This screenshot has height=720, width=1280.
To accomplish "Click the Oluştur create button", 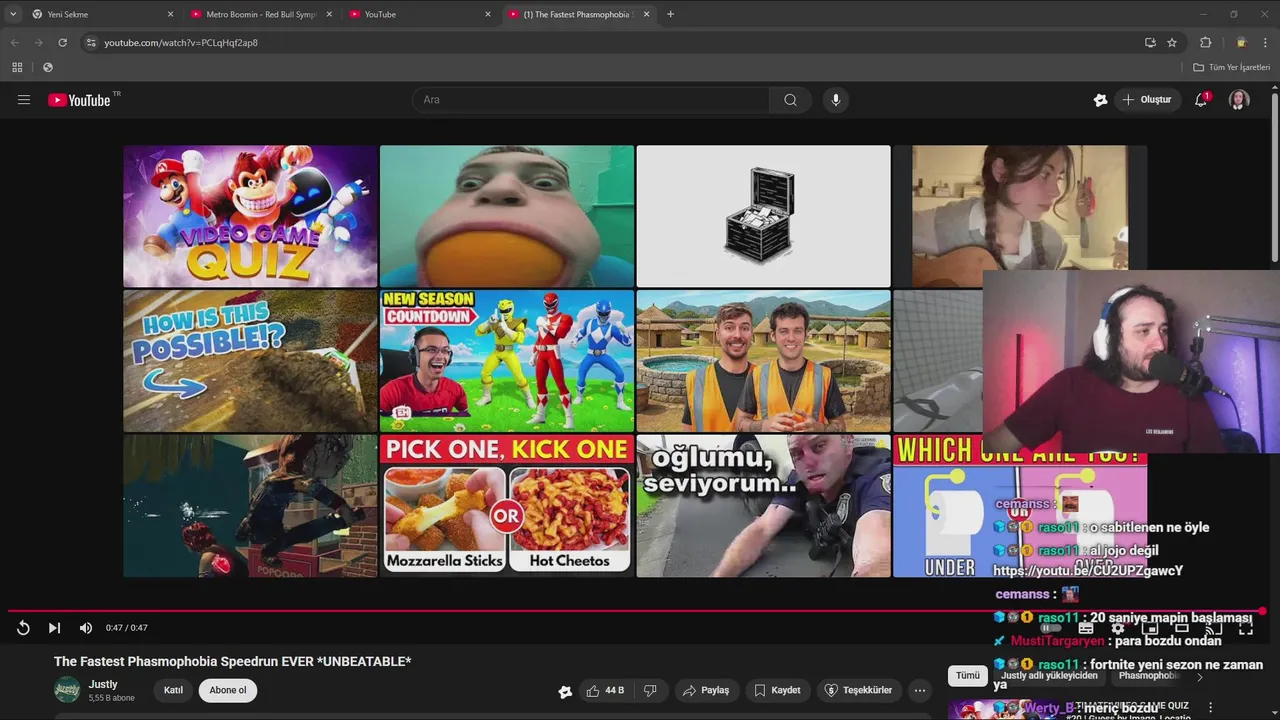I will (1146, 100).
